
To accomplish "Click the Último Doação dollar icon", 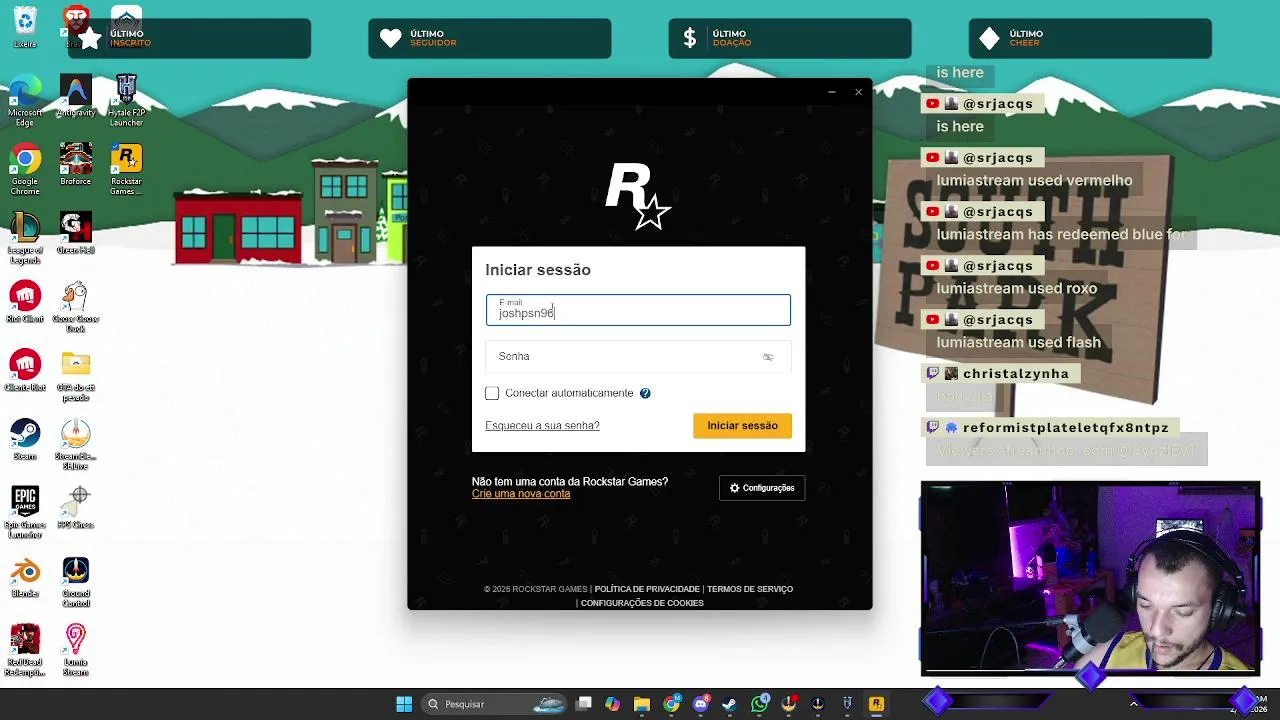I will click(690, 38).
